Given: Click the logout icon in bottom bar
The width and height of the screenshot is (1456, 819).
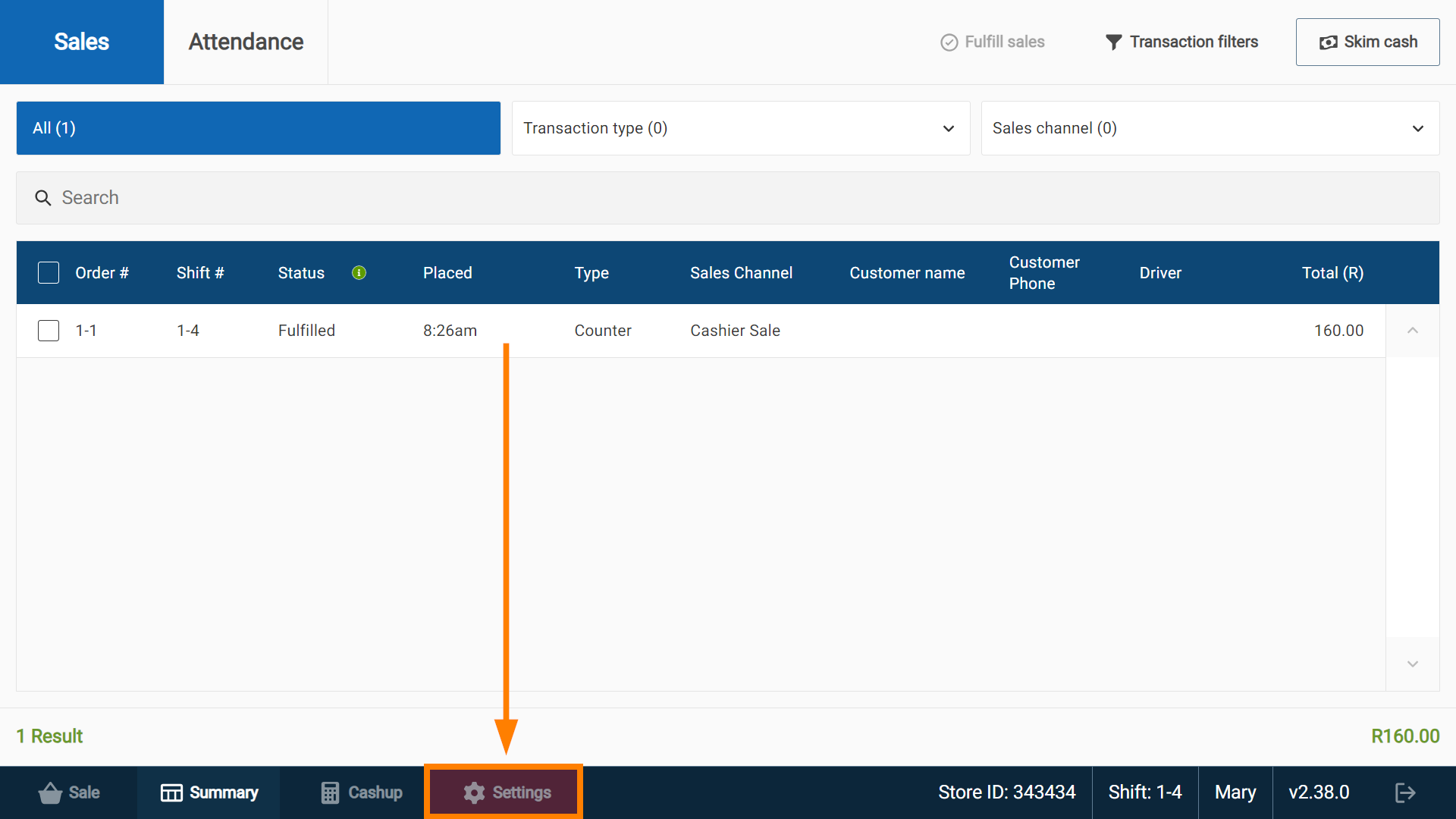Looking at the screenshot, I should coord(1405,792).
